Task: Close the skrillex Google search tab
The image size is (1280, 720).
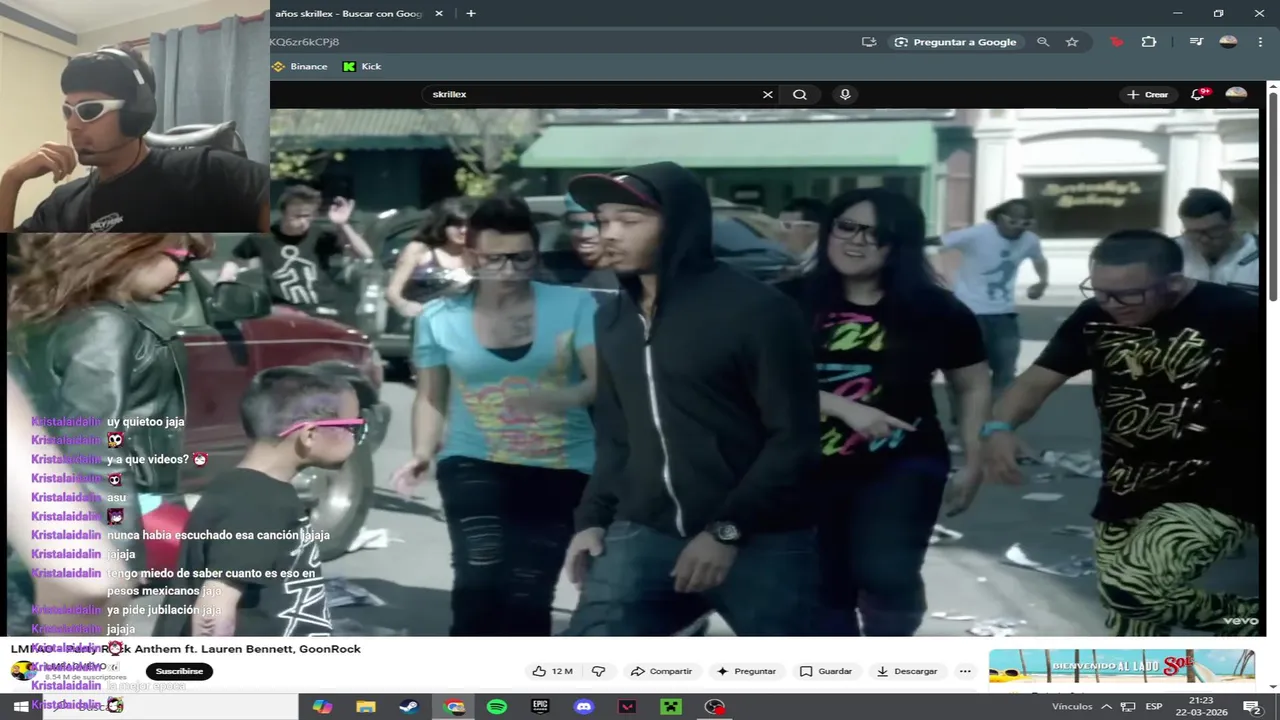Action: tap(438, 13)
